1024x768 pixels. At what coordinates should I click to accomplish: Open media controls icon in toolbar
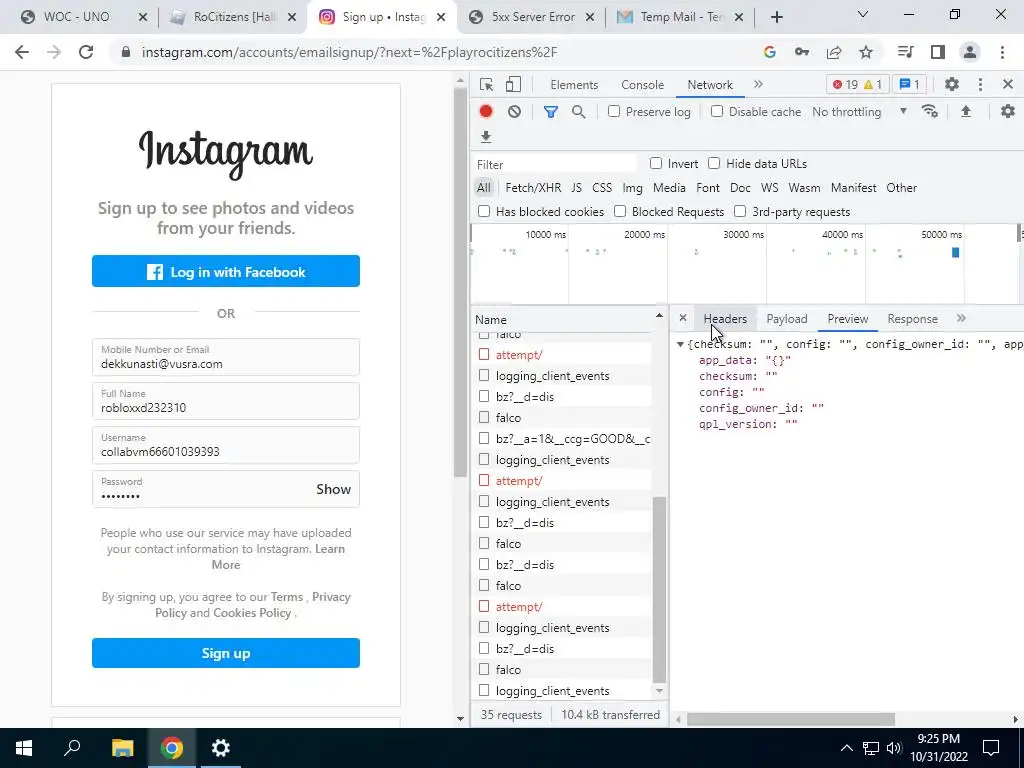point(906,52)
